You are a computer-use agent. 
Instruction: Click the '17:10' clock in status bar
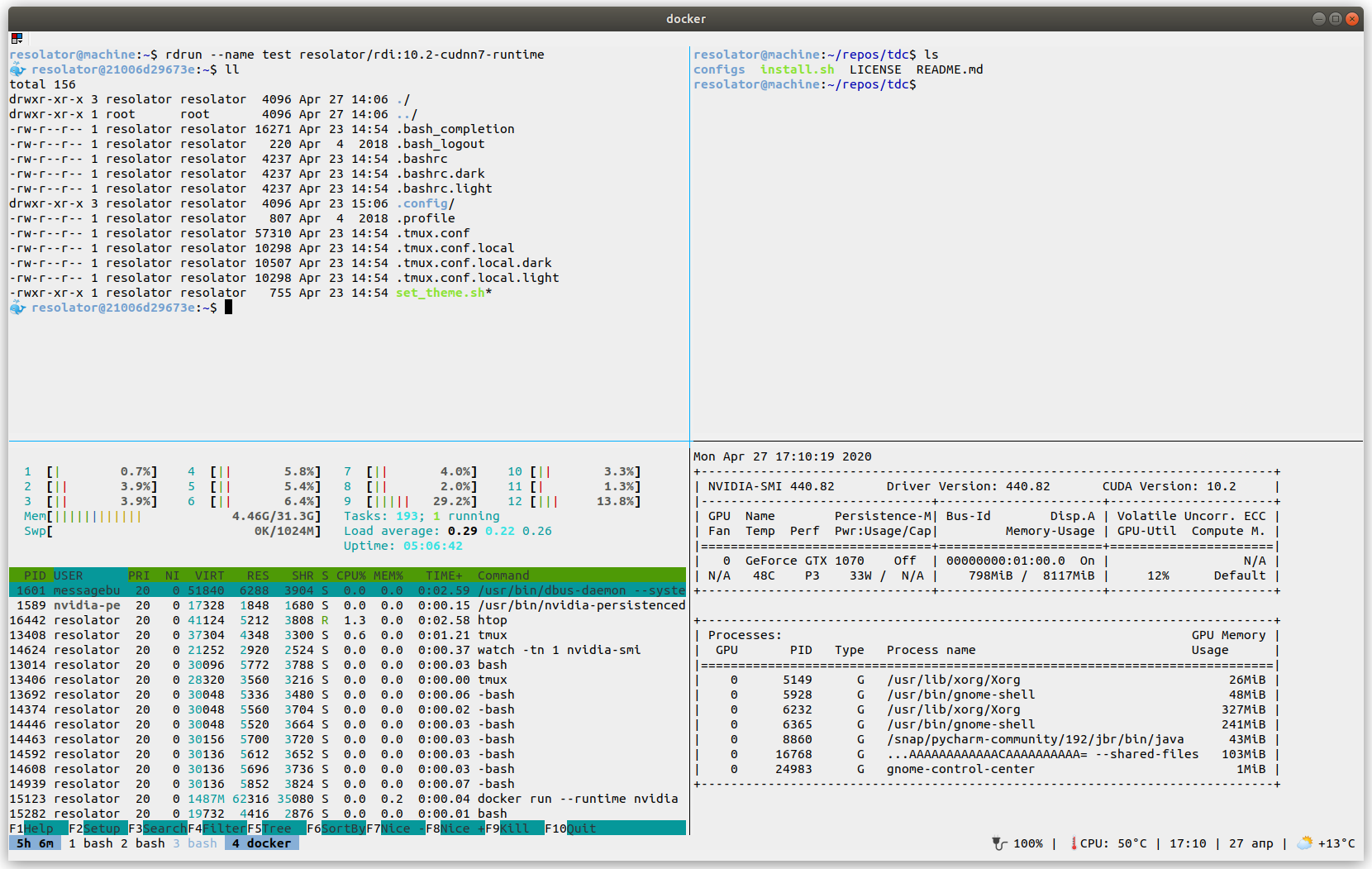1188,843
